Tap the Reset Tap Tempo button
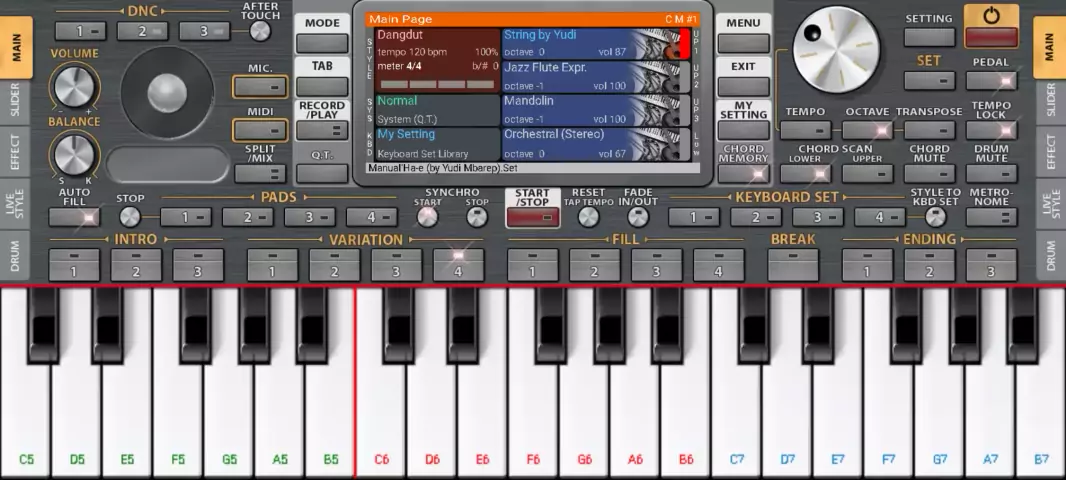Screen dimensions: 1066x480 (x=589, y=217)
